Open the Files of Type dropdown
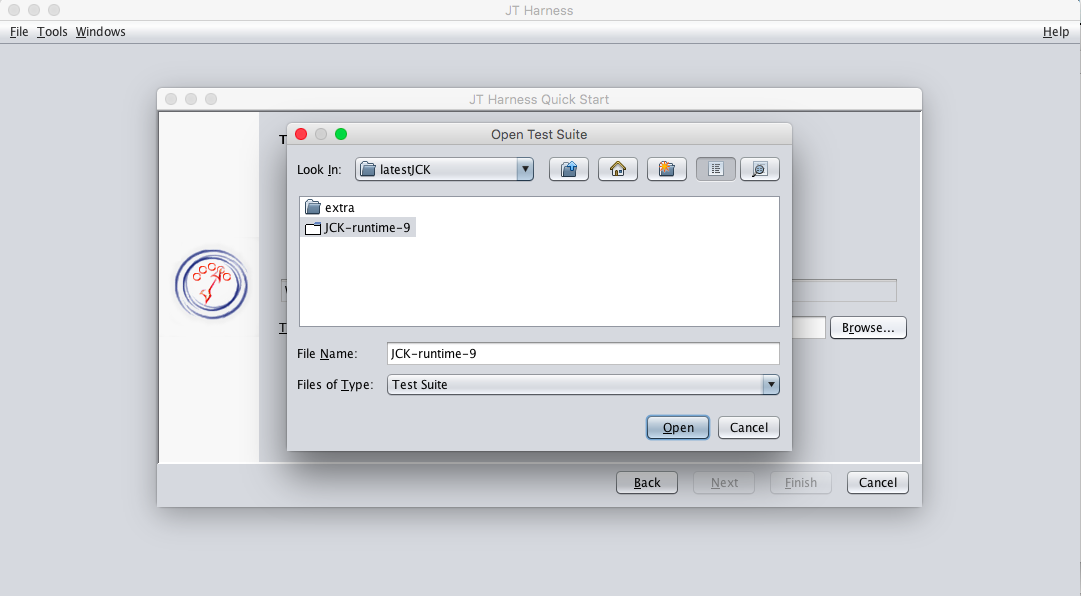The width and height of the screenshot is (1081, 596). coord(770,384)
